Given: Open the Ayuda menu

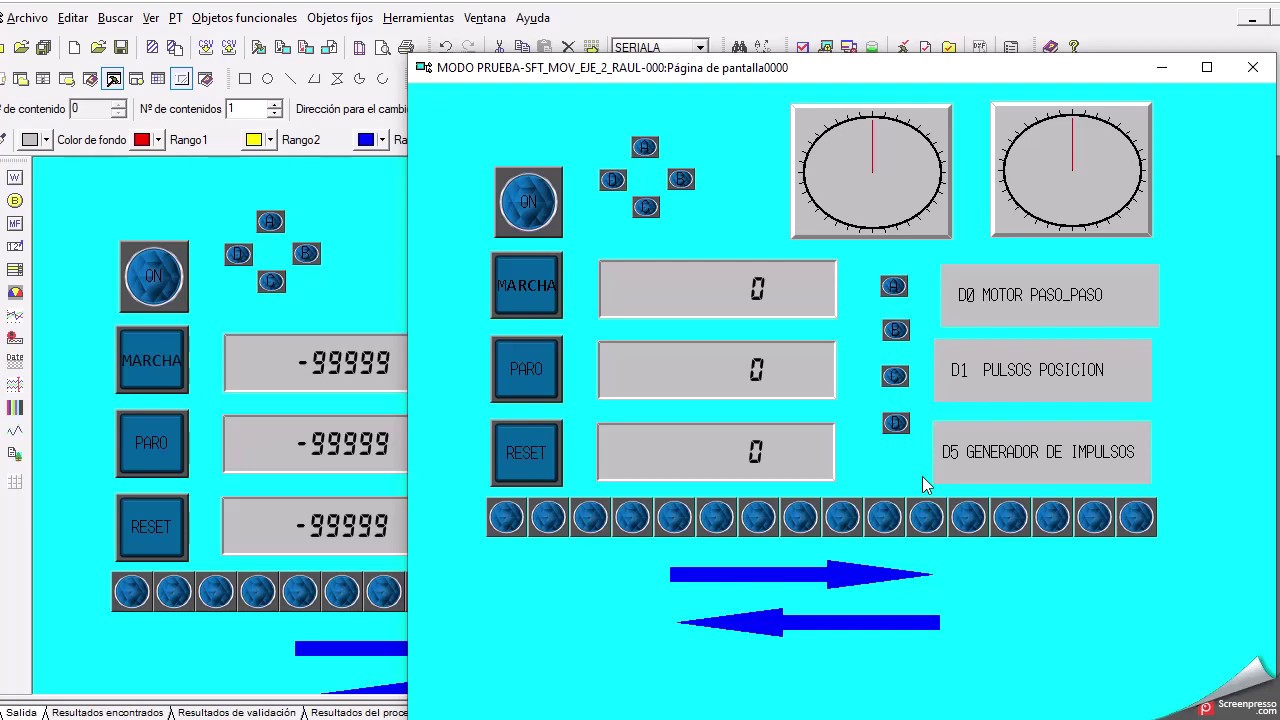Looking at the screenshot, I should coord(533,18).
